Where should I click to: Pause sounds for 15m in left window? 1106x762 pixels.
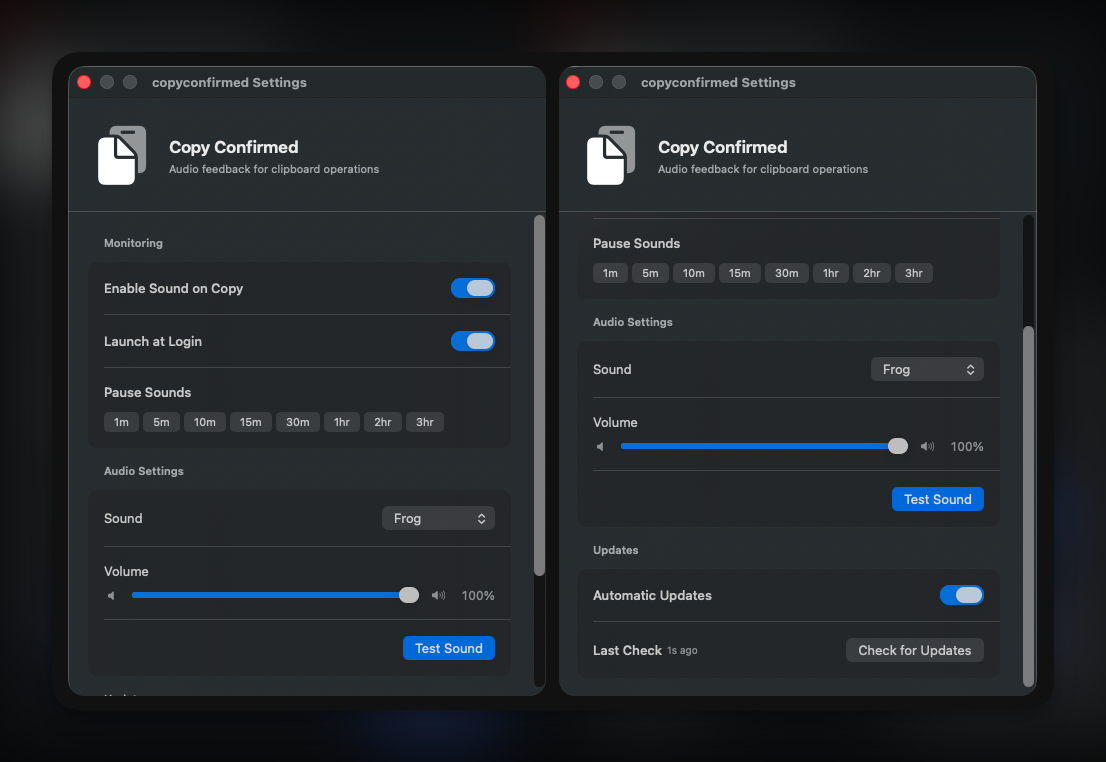[250, 422]
